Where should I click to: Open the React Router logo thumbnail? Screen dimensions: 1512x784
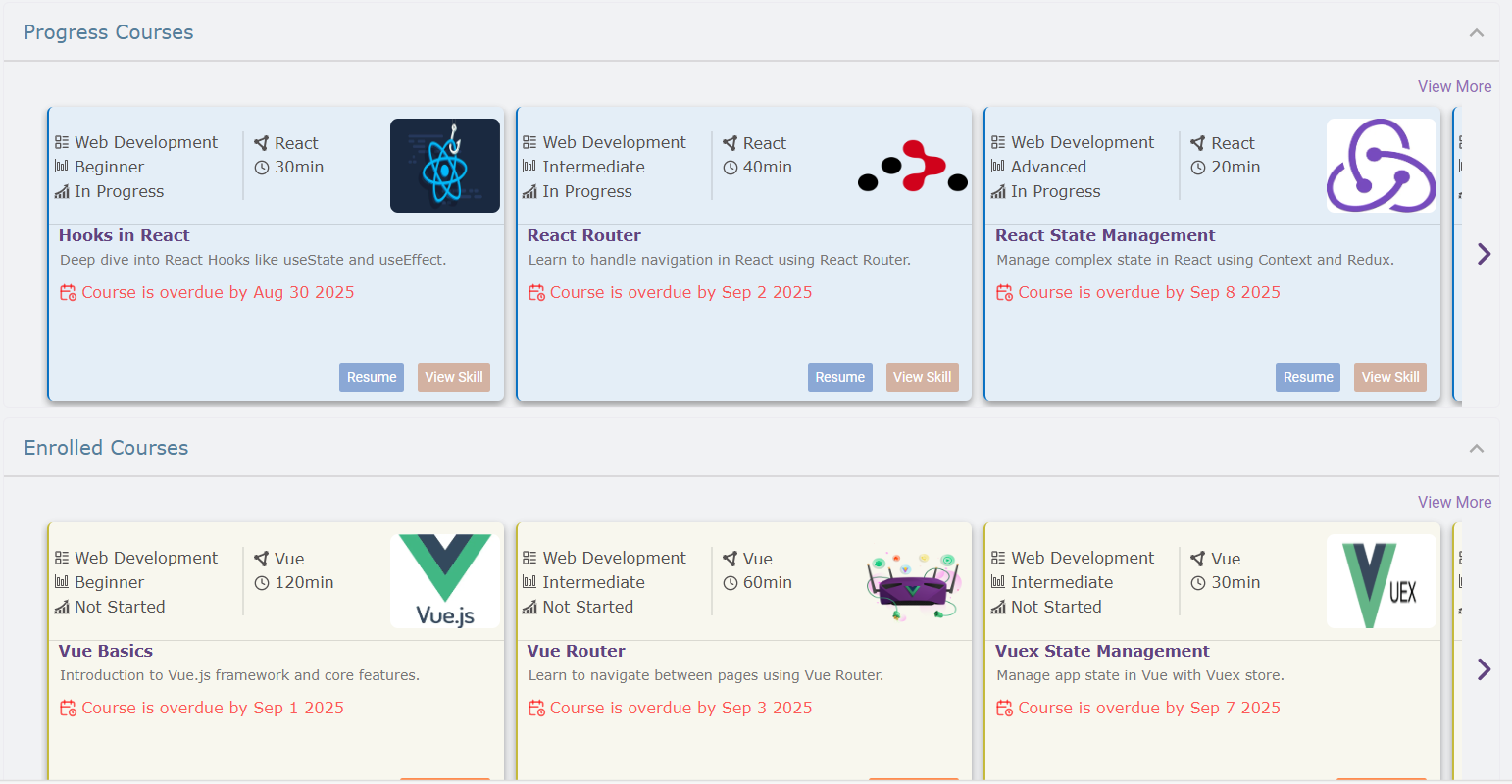[913, 166]
